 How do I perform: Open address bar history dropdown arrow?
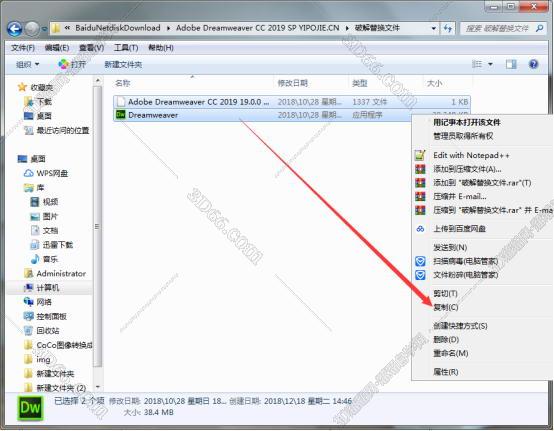[434, 28]
